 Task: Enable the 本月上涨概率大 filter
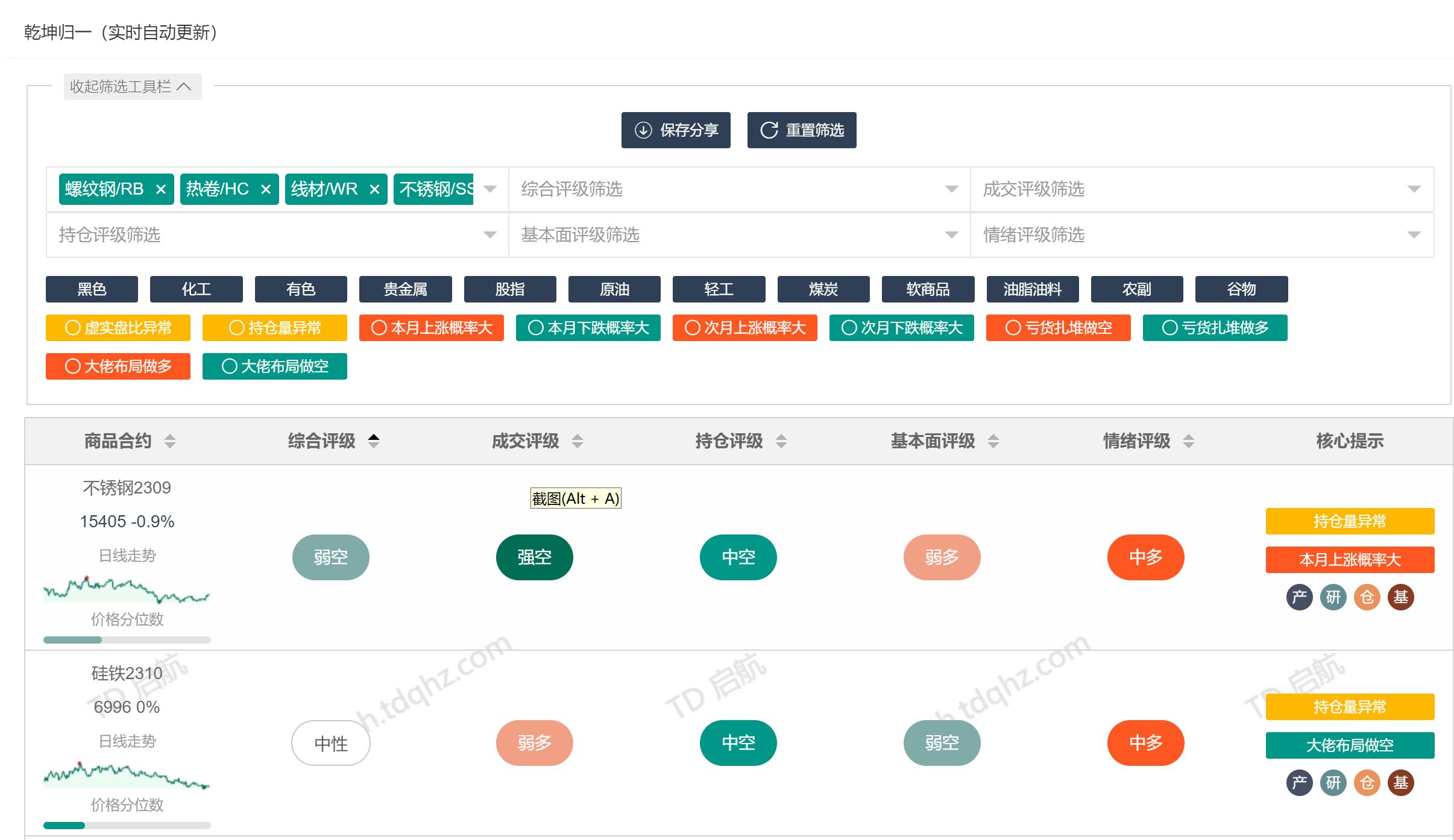tap(431, 328)
